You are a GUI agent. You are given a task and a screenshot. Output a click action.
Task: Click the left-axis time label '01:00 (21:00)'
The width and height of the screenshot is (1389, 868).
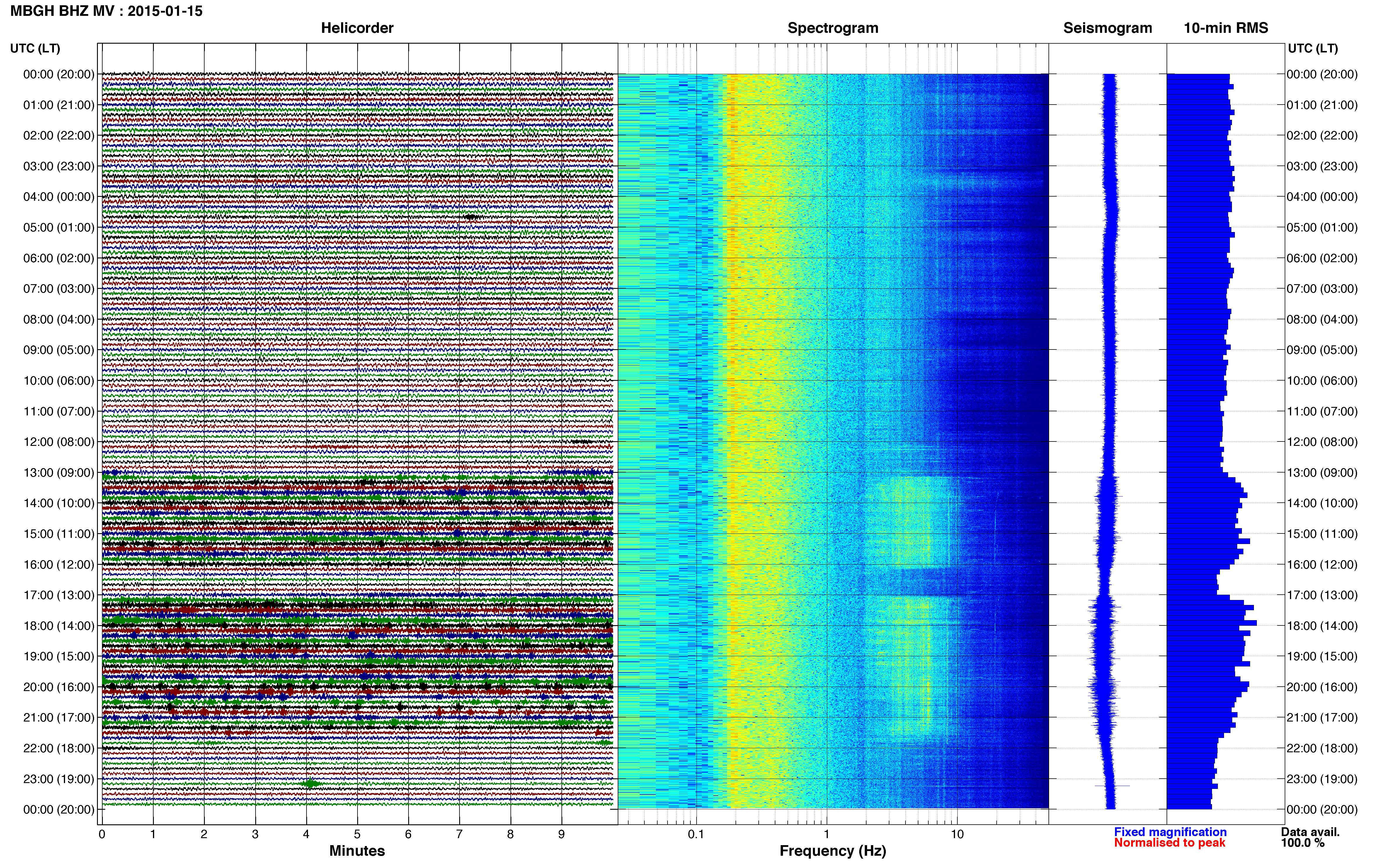59,105
